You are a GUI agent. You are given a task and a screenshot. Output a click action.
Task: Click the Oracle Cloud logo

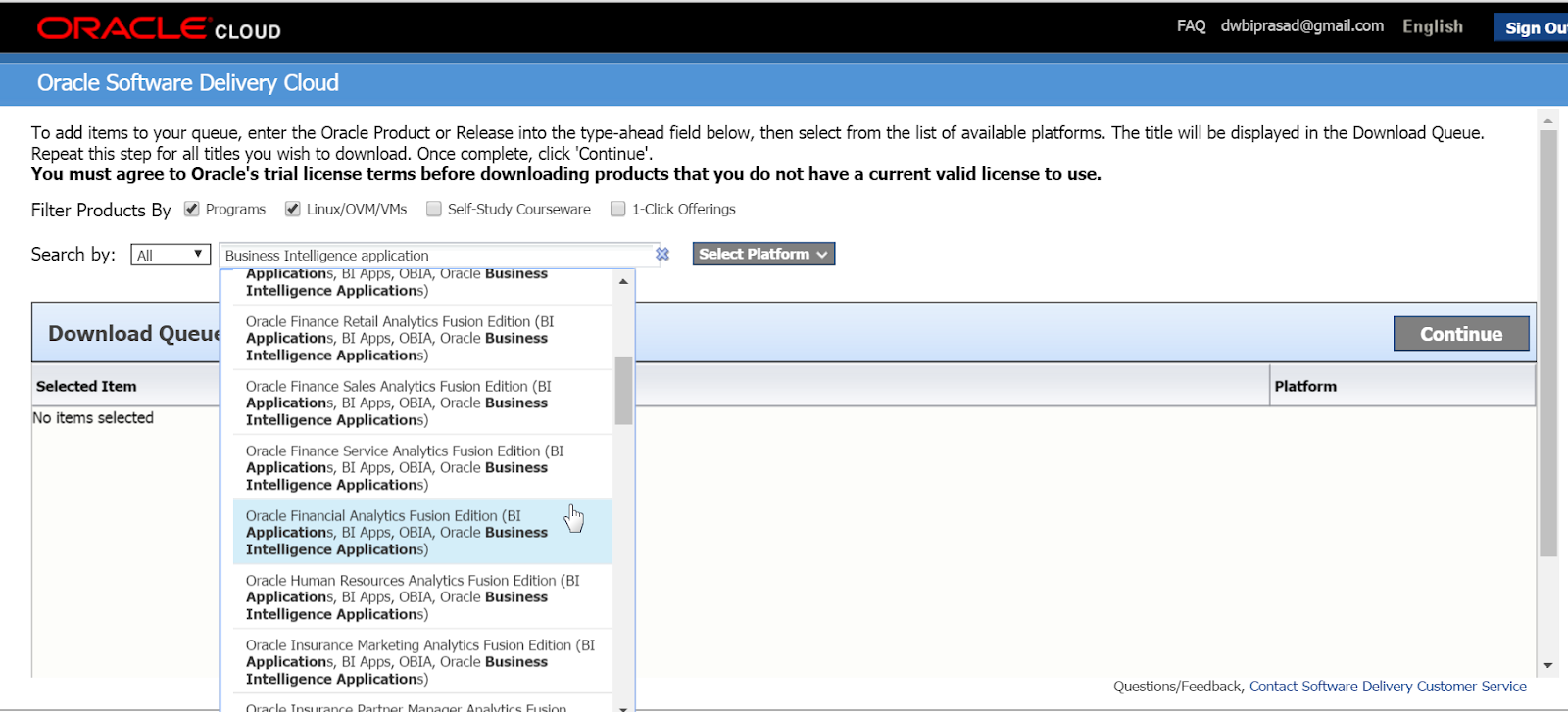tap(159, 29)
